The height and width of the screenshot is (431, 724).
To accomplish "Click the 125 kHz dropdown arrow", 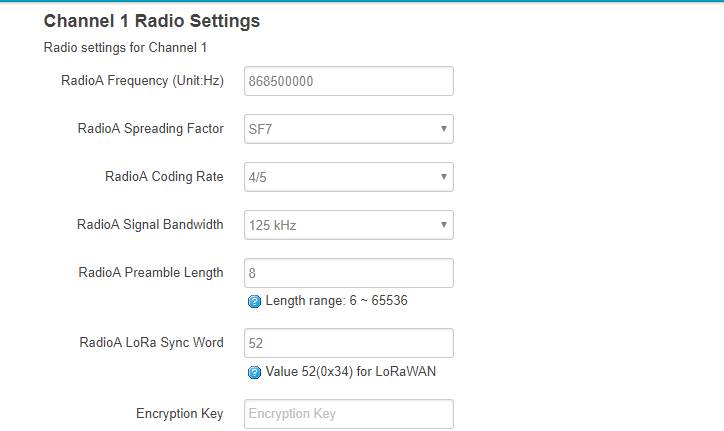I will click(x=444, y=225).
